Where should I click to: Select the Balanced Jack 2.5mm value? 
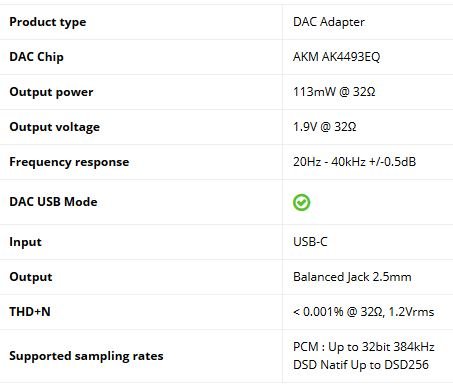(x=352, y=277)
